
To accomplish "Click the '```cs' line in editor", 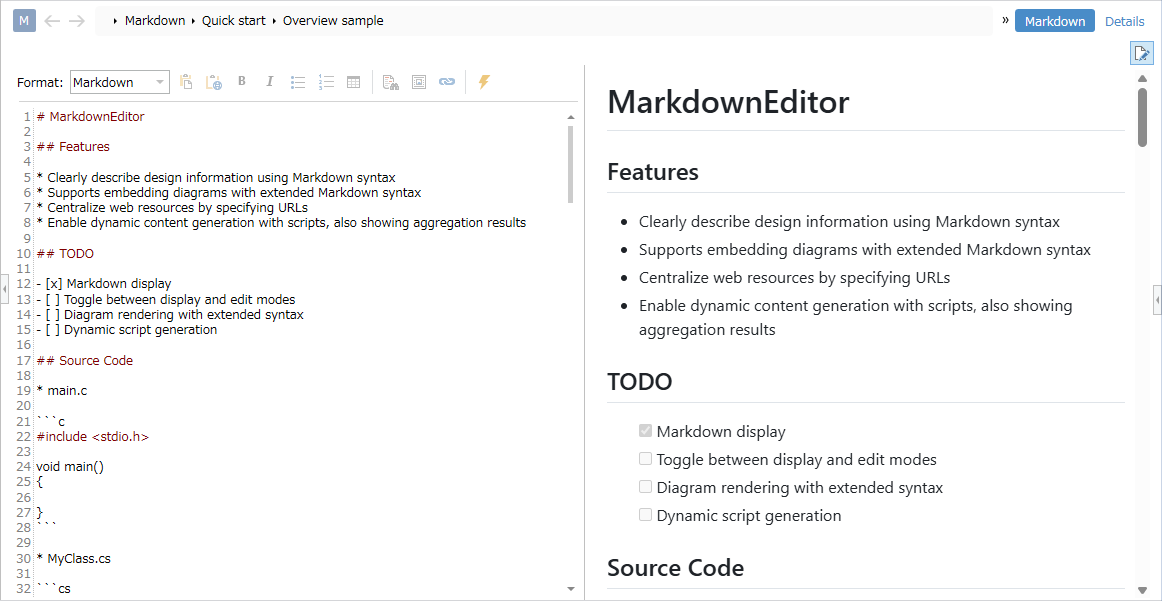I will click(53, 589).
